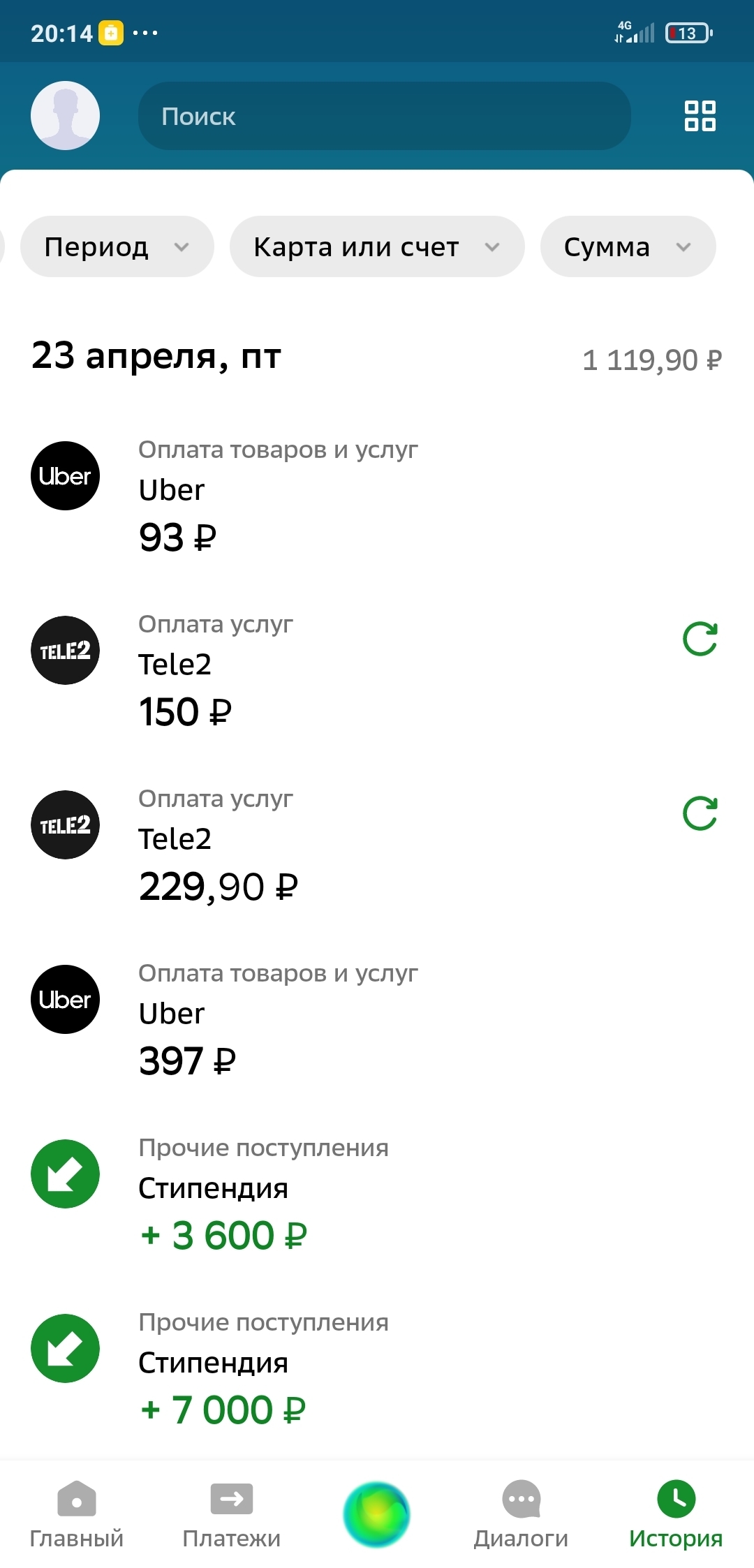Image resolution: width=754 pixels, height=1568 pixels.
Task: Open the voice assistant orb
Action: coord(376,1514)
